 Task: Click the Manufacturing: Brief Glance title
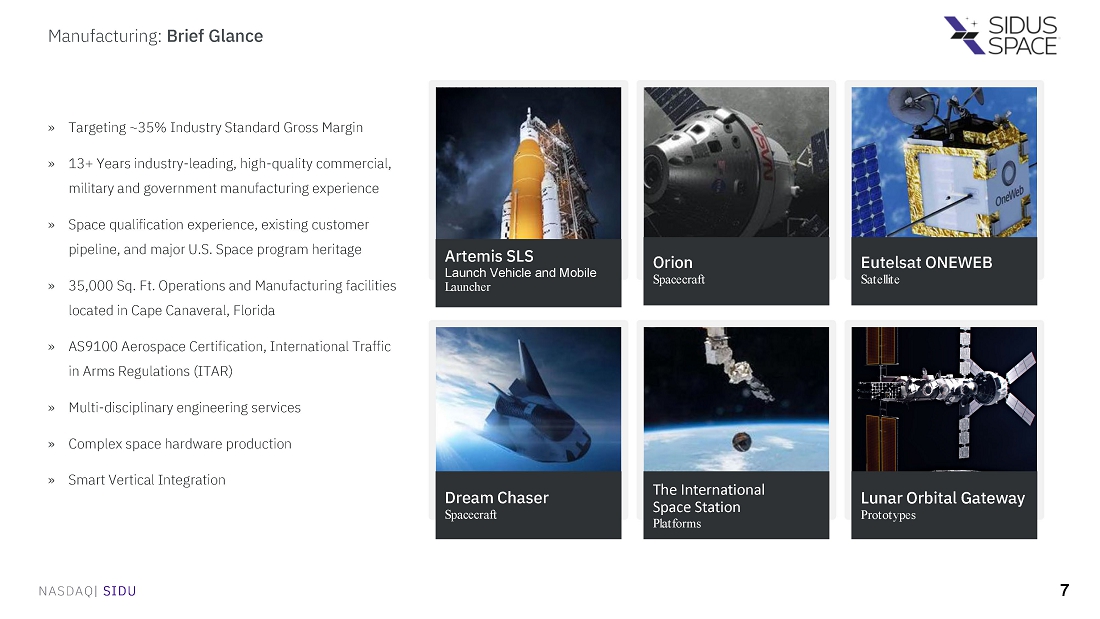click(156, 36)
